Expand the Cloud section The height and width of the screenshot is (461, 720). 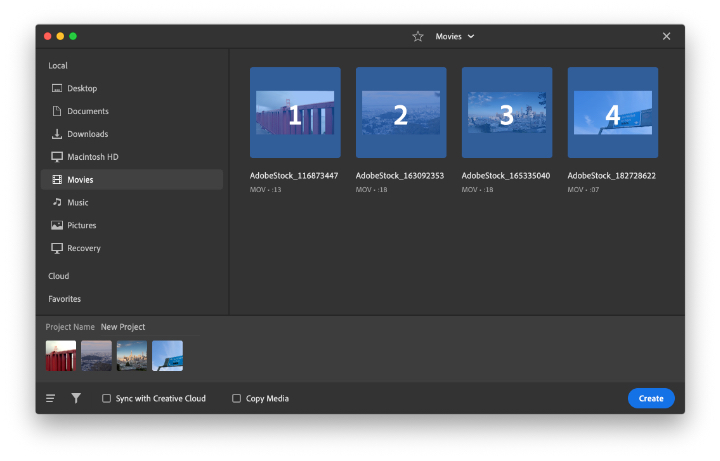pos(59,276)
